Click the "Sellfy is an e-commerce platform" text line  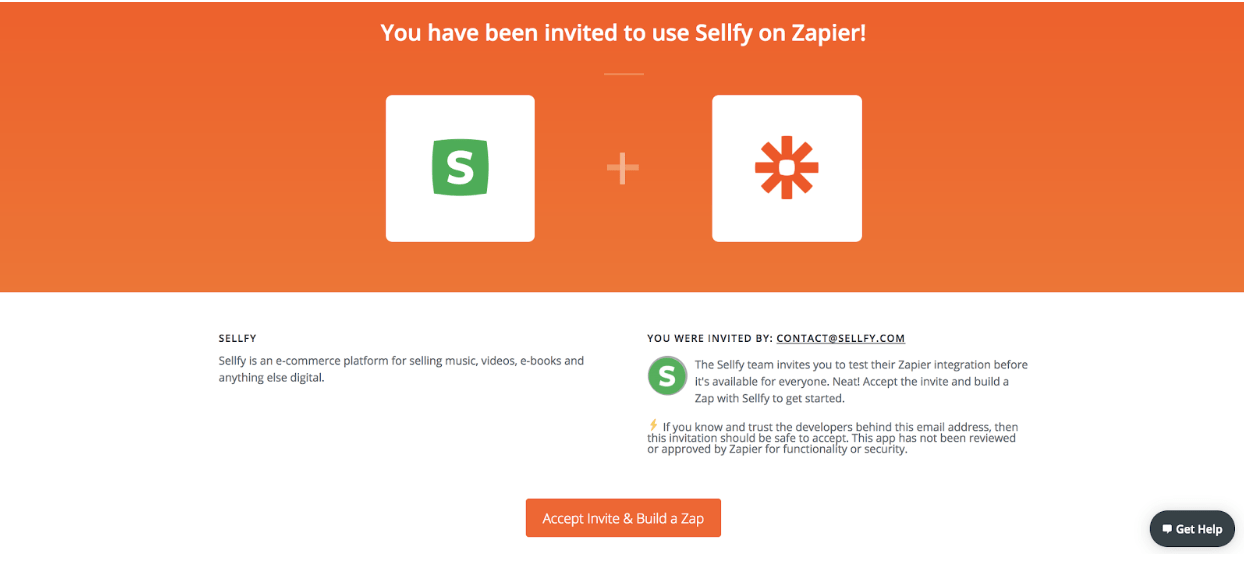point(401,360)
